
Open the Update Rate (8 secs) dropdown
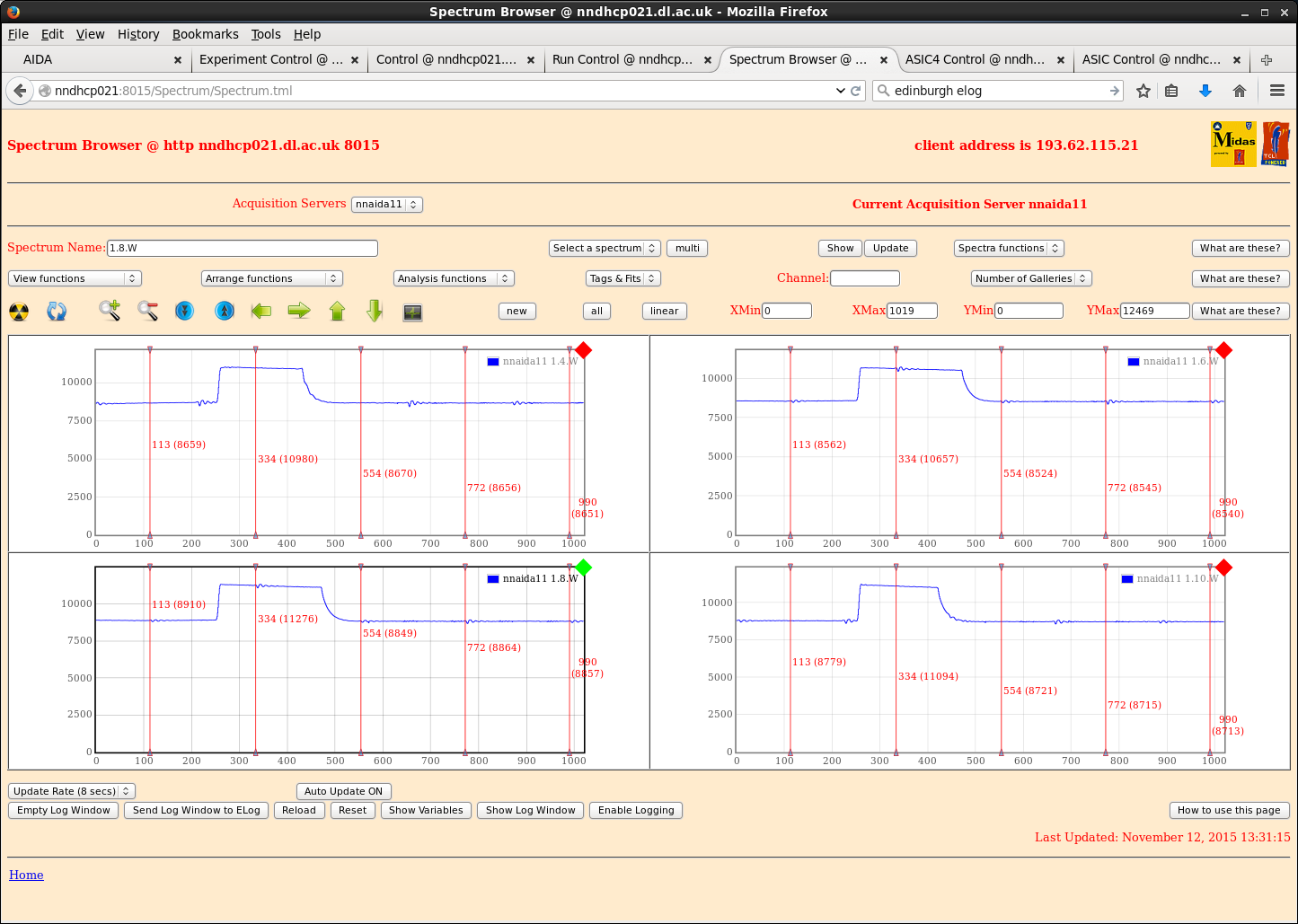pyautogui.click(x=72, y=791)
